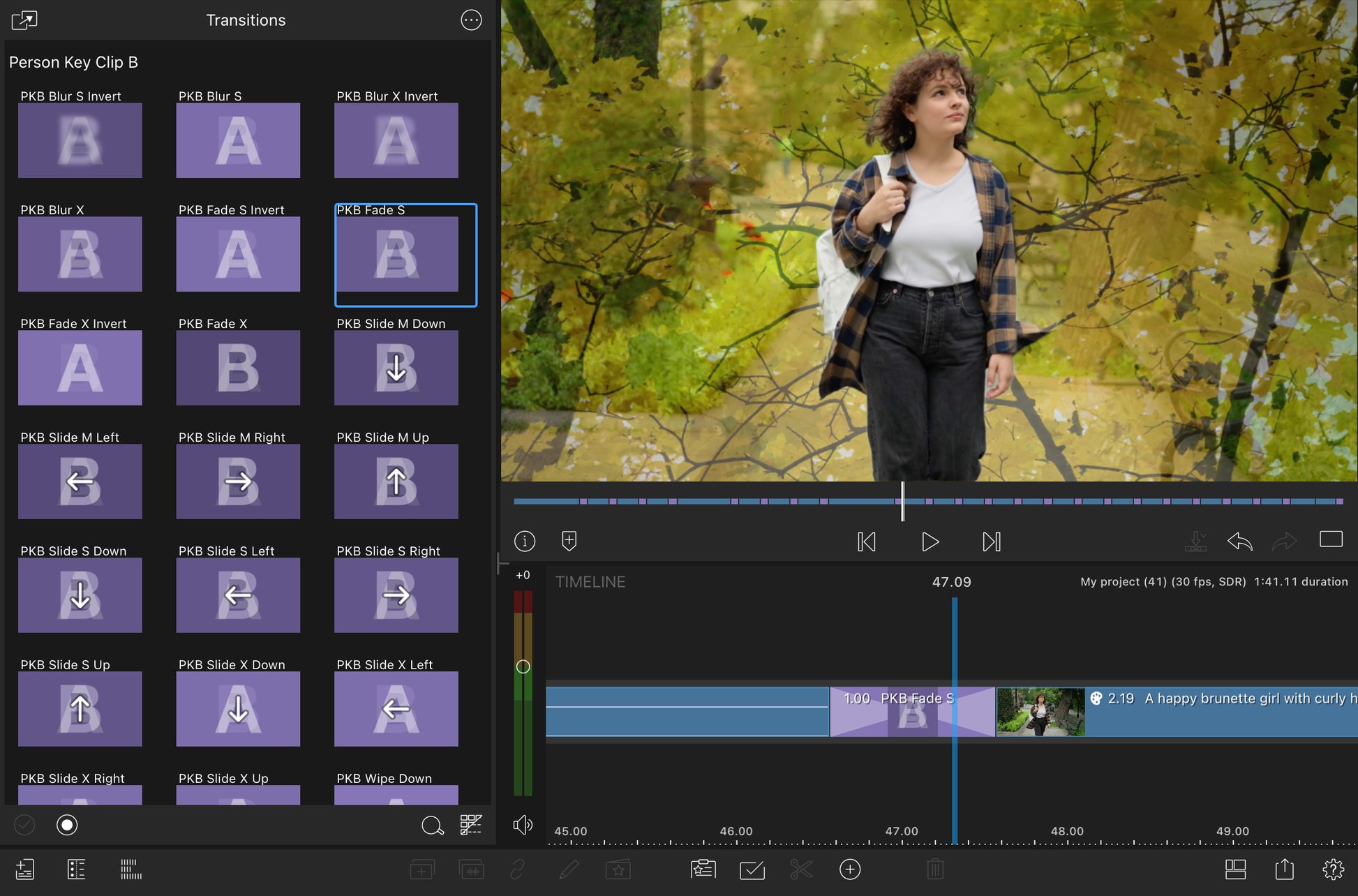Mute audio with the speaker icon
Viewport: 1358px width, 896px height.
(522, 825)
